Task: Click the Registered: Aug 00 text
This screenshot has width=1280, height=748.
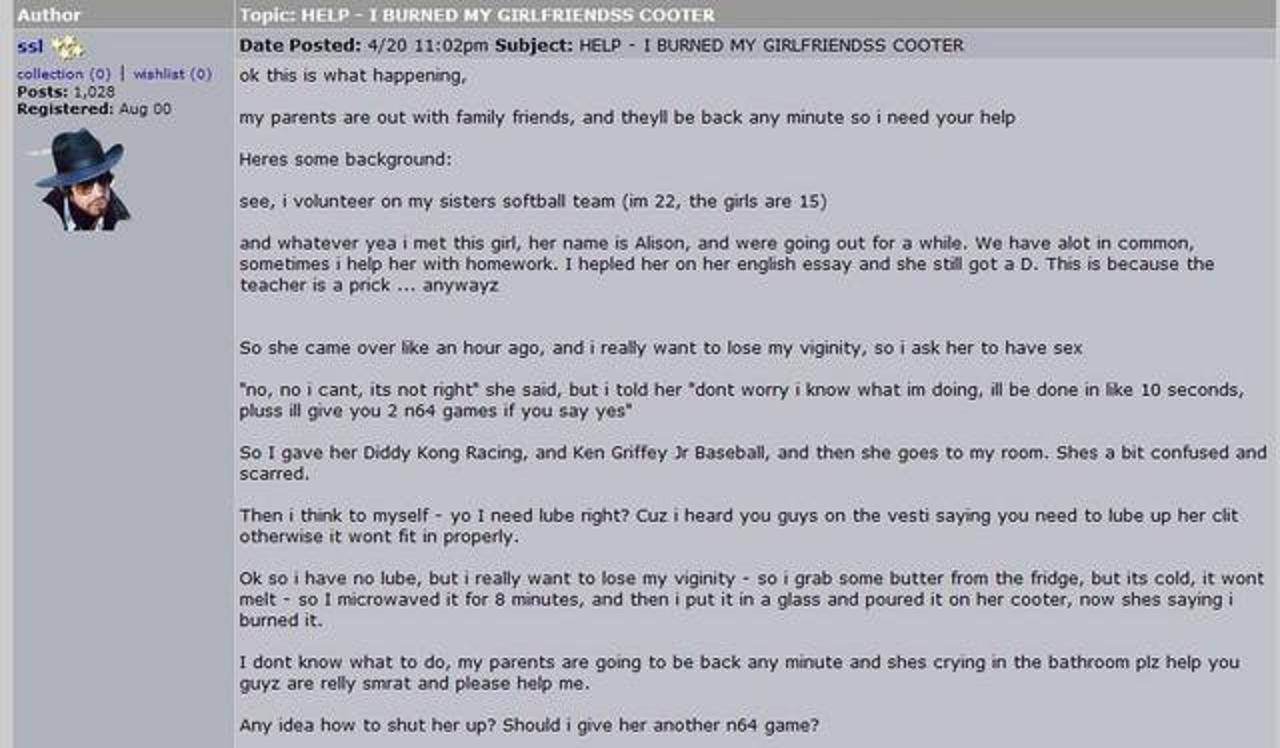Action: [x=94, y=108]
